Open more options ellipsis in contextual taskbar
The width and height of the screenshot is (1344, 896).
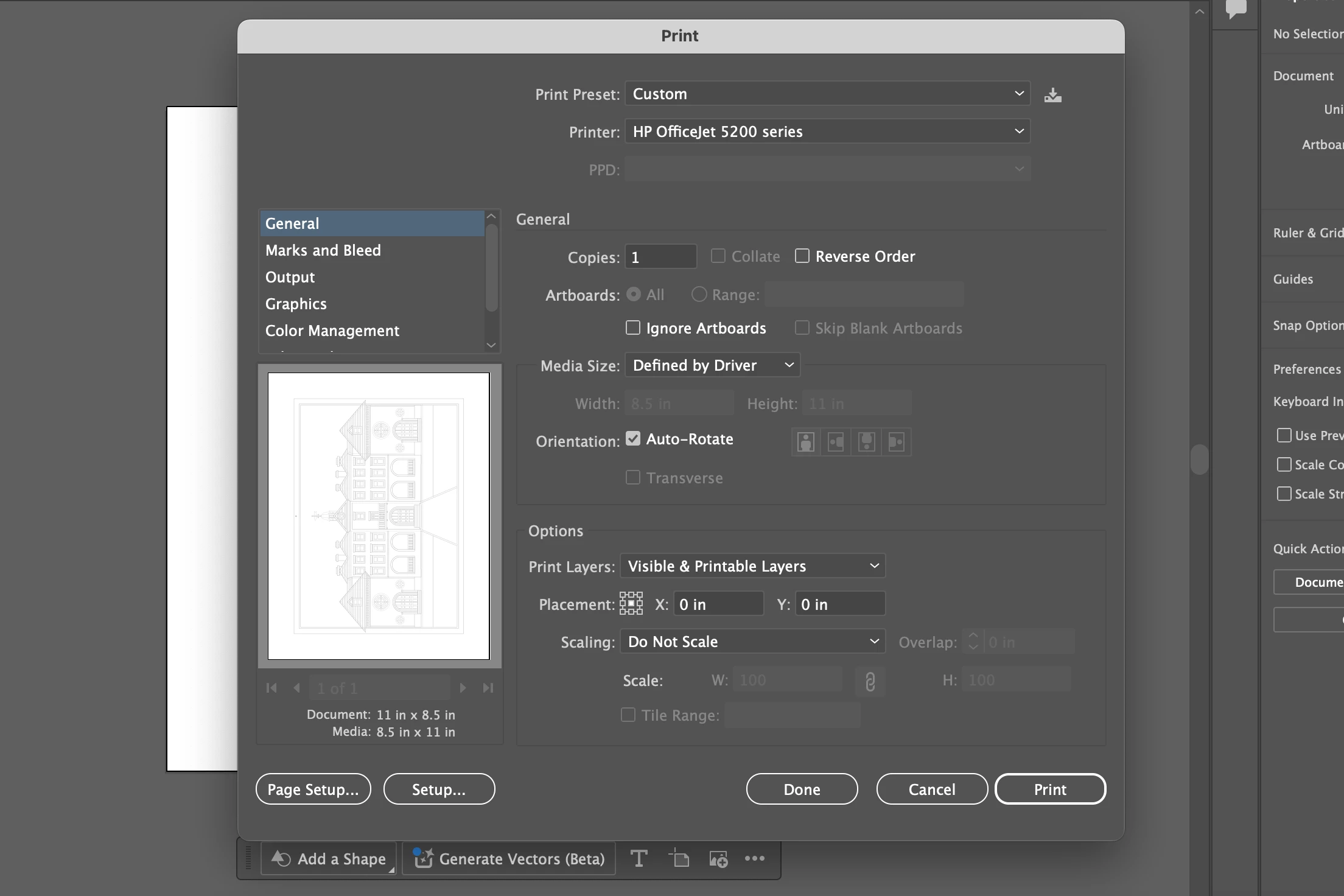coord(755,858)
